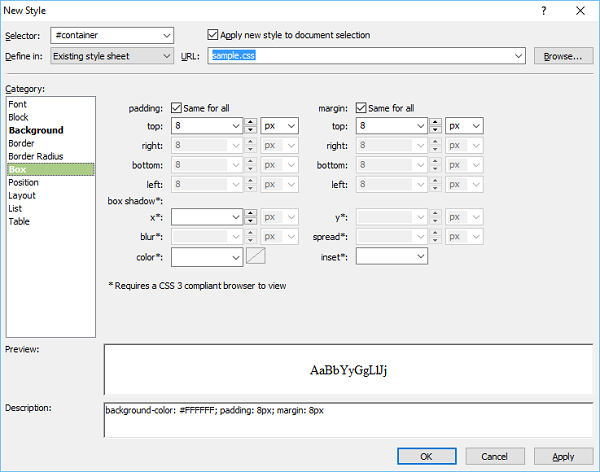Click the Browse button
This screenshot has height=472, width=600.
pos(562,56)
